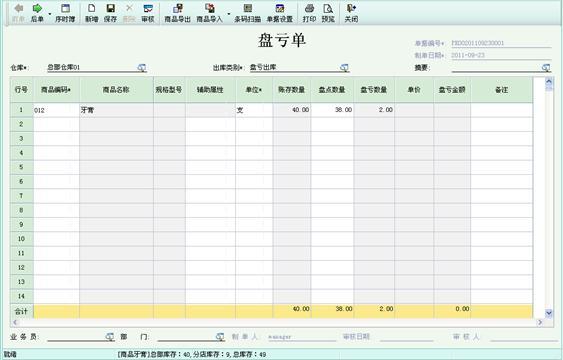Select row 1 loss quantity 2.00
This screenshot has width=563, height=360.
tap(374, 110)
